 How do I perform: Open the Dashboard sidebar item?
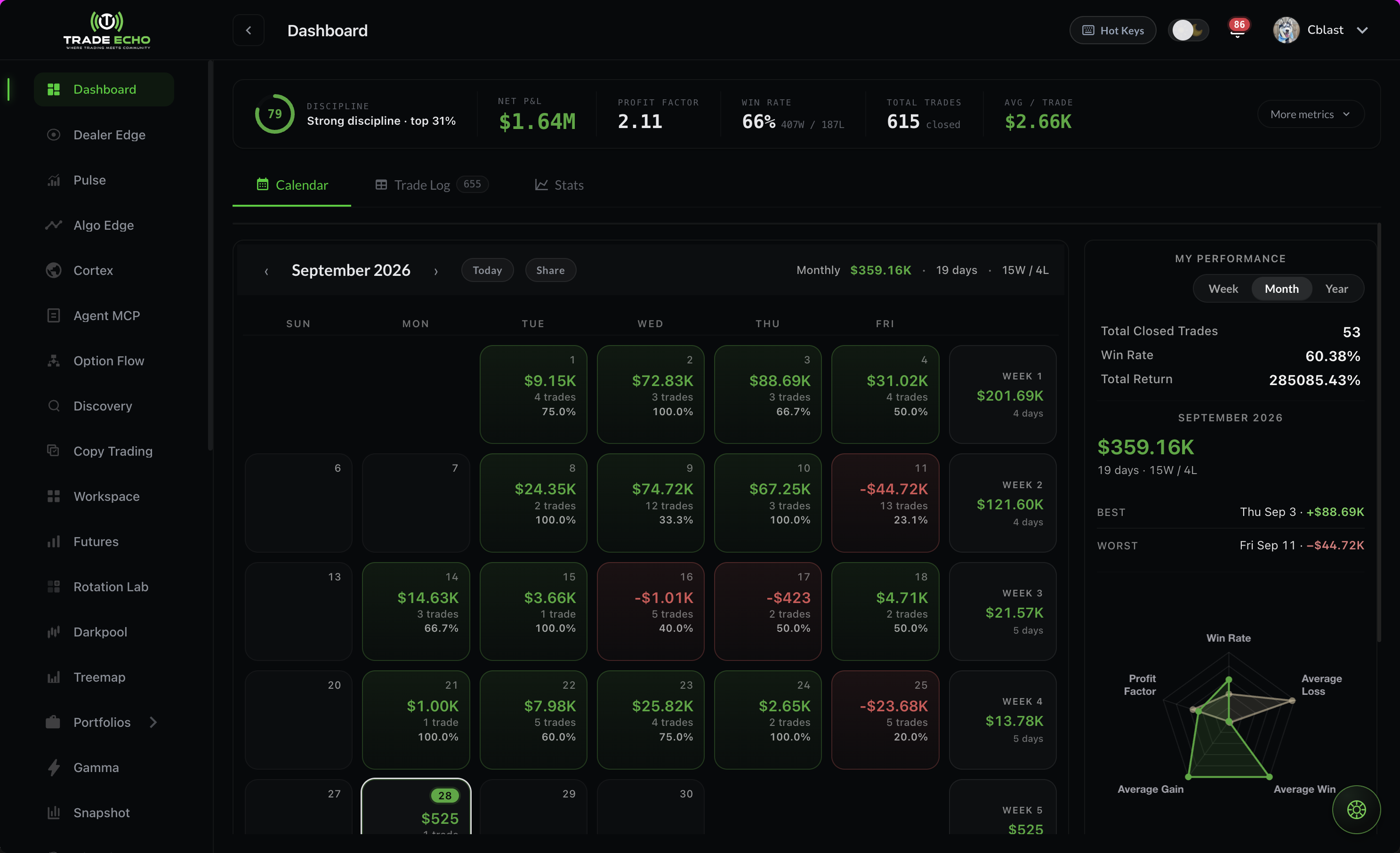(104, 89)
